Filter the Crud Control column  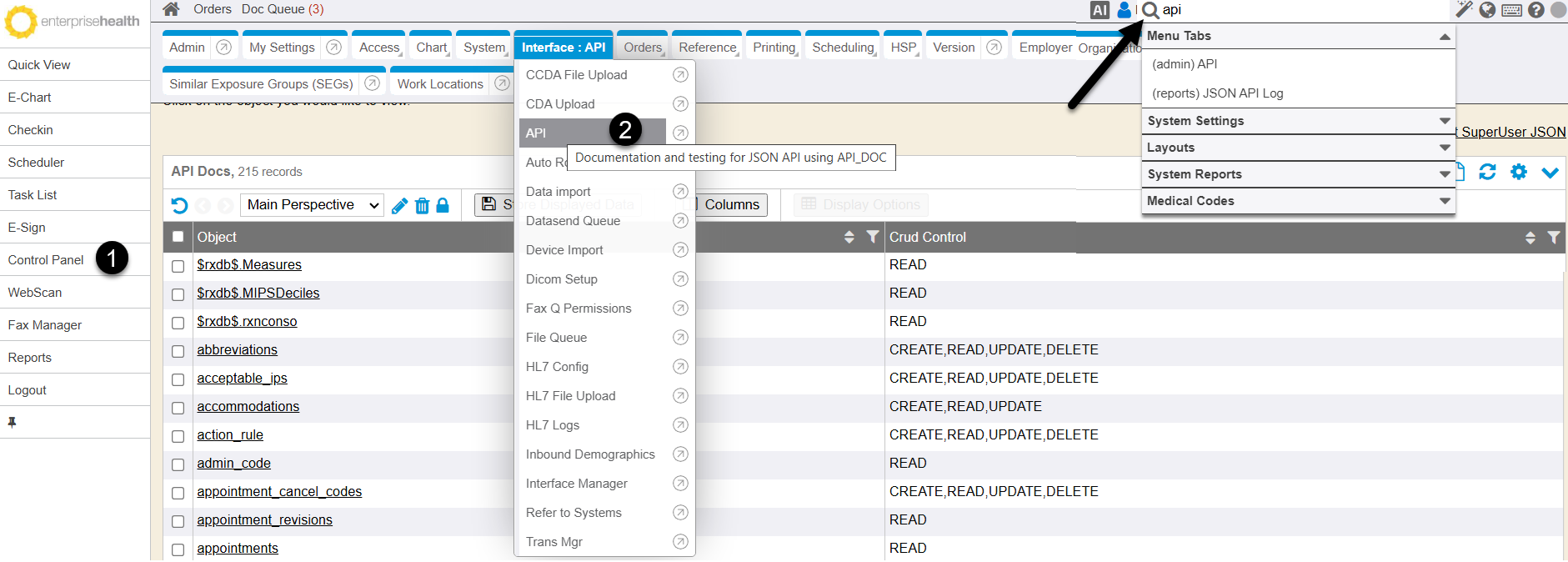coord(1553,238)
